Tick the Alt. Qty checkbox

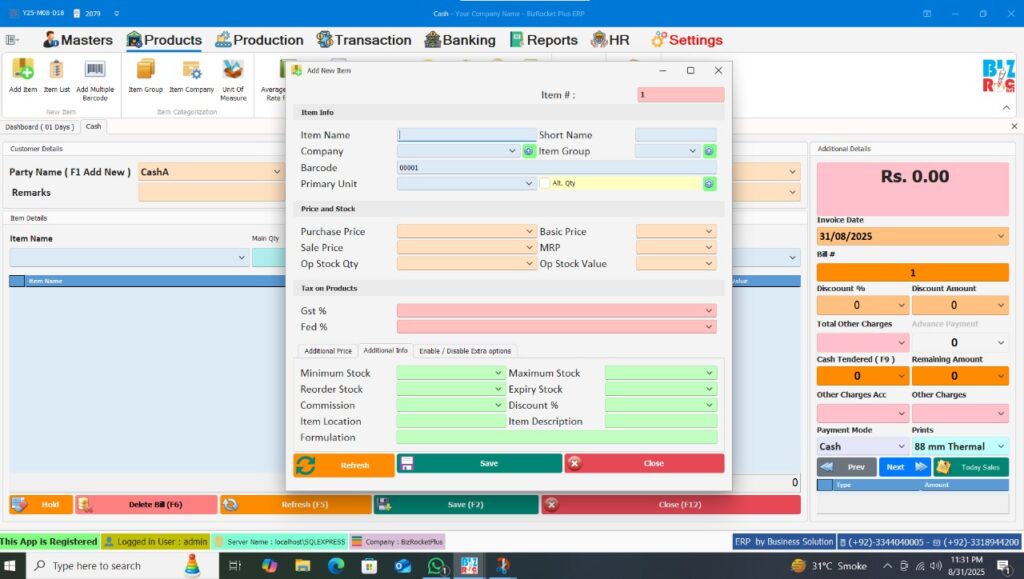tap(545, 184)
